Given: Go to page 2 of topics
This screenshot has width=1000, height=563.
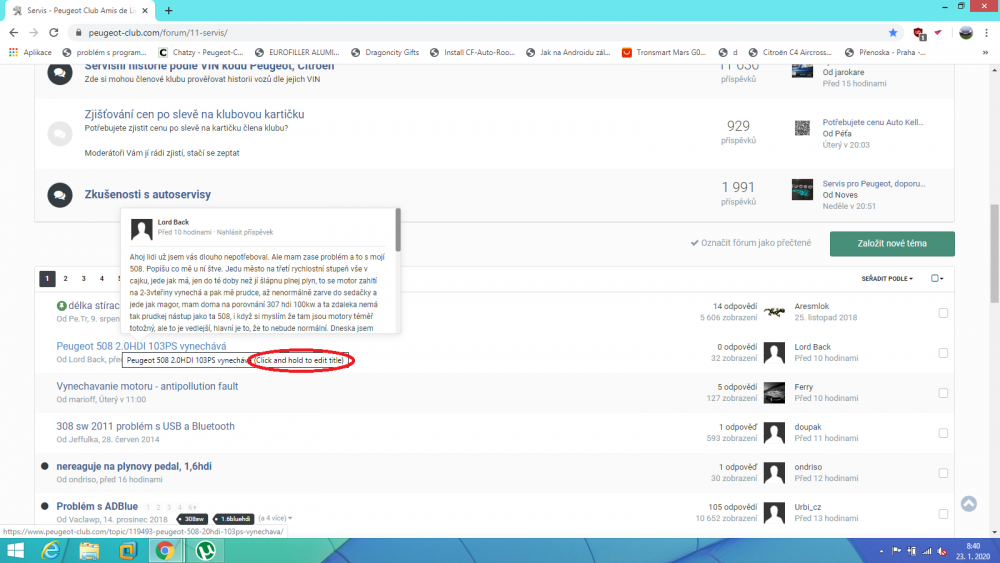Looking at the screenshot, I should pos(65,279).
